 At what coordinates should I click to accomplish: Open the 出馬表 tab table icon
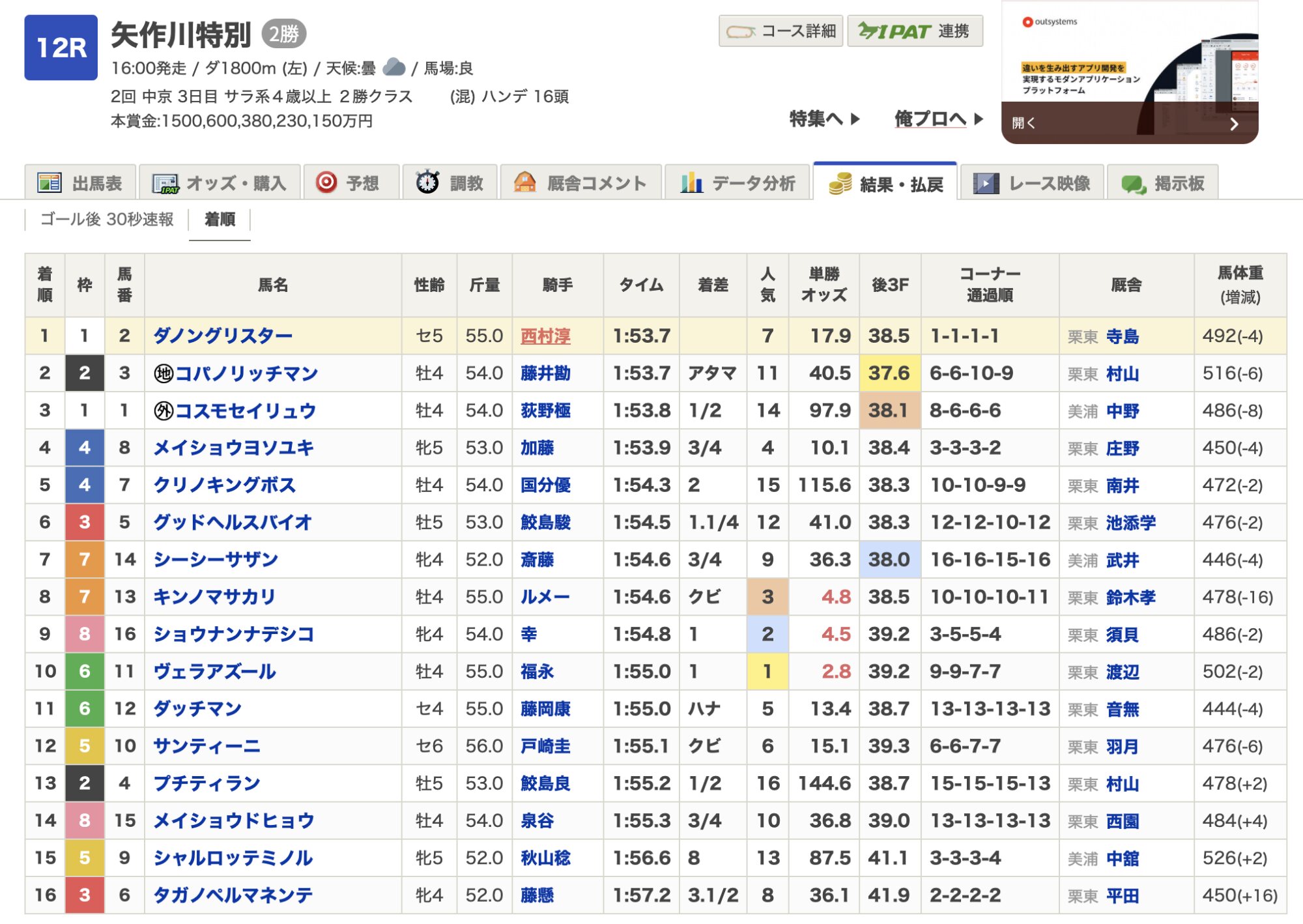[49, 183]
